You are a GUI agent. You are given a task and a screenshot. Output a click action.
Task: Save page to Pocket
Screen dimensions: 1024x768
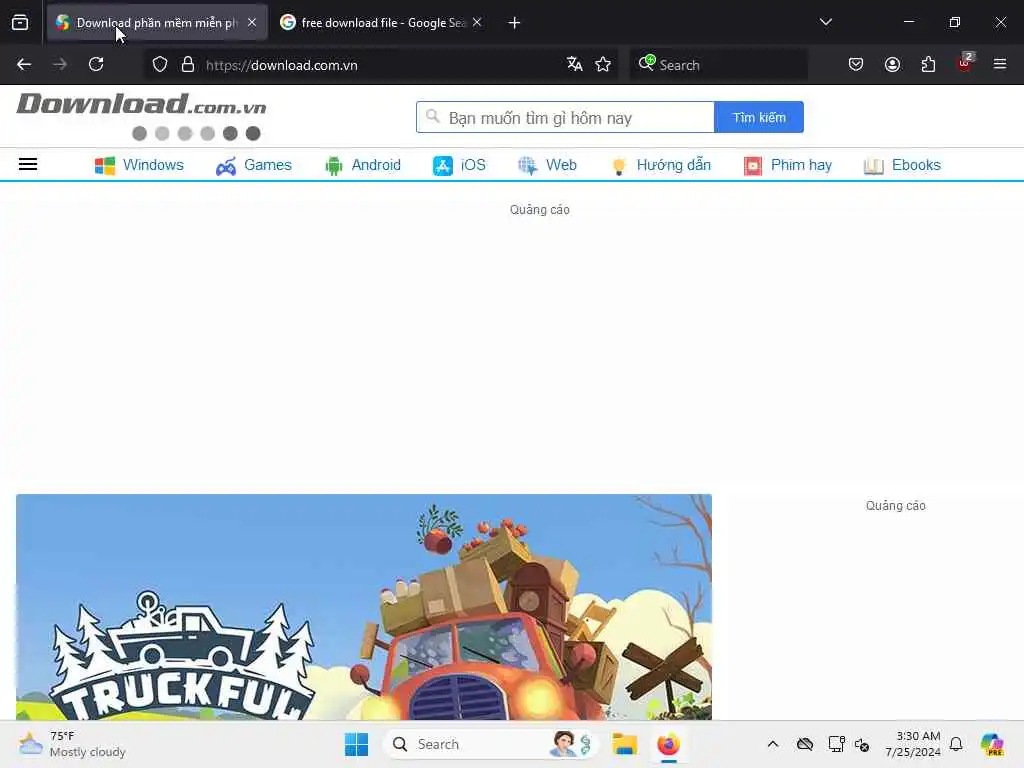point(856,65)
